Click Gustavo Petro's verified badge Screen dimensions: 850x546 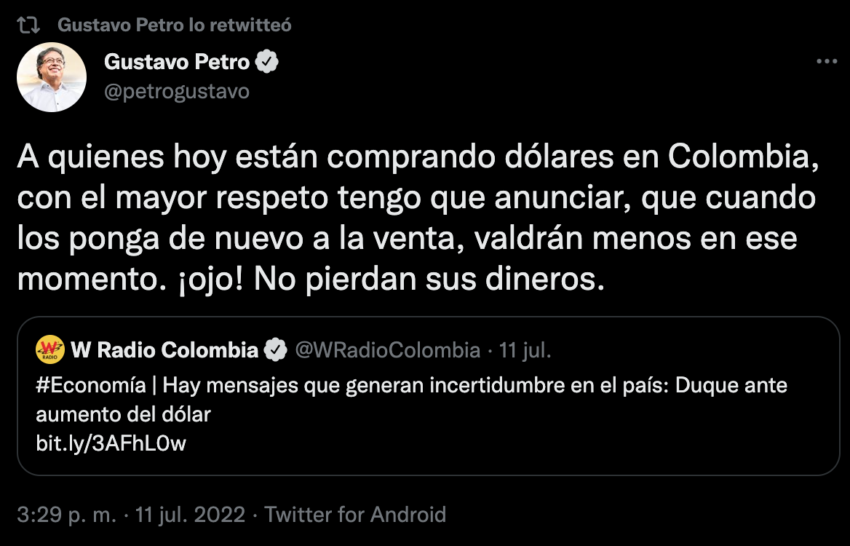[x=267, y=62]
